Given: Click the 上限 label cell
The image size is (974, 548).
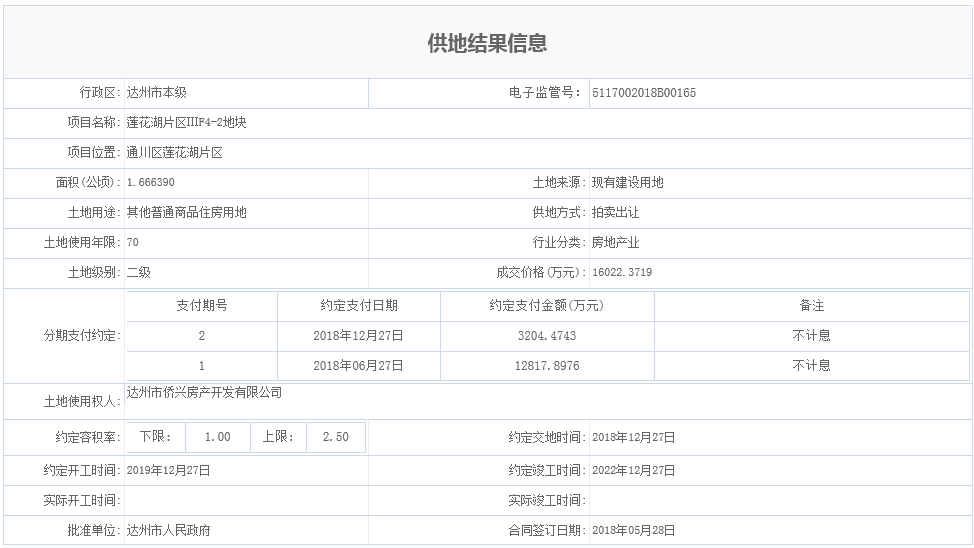Looking at the screenshot, I should [278, 437].
